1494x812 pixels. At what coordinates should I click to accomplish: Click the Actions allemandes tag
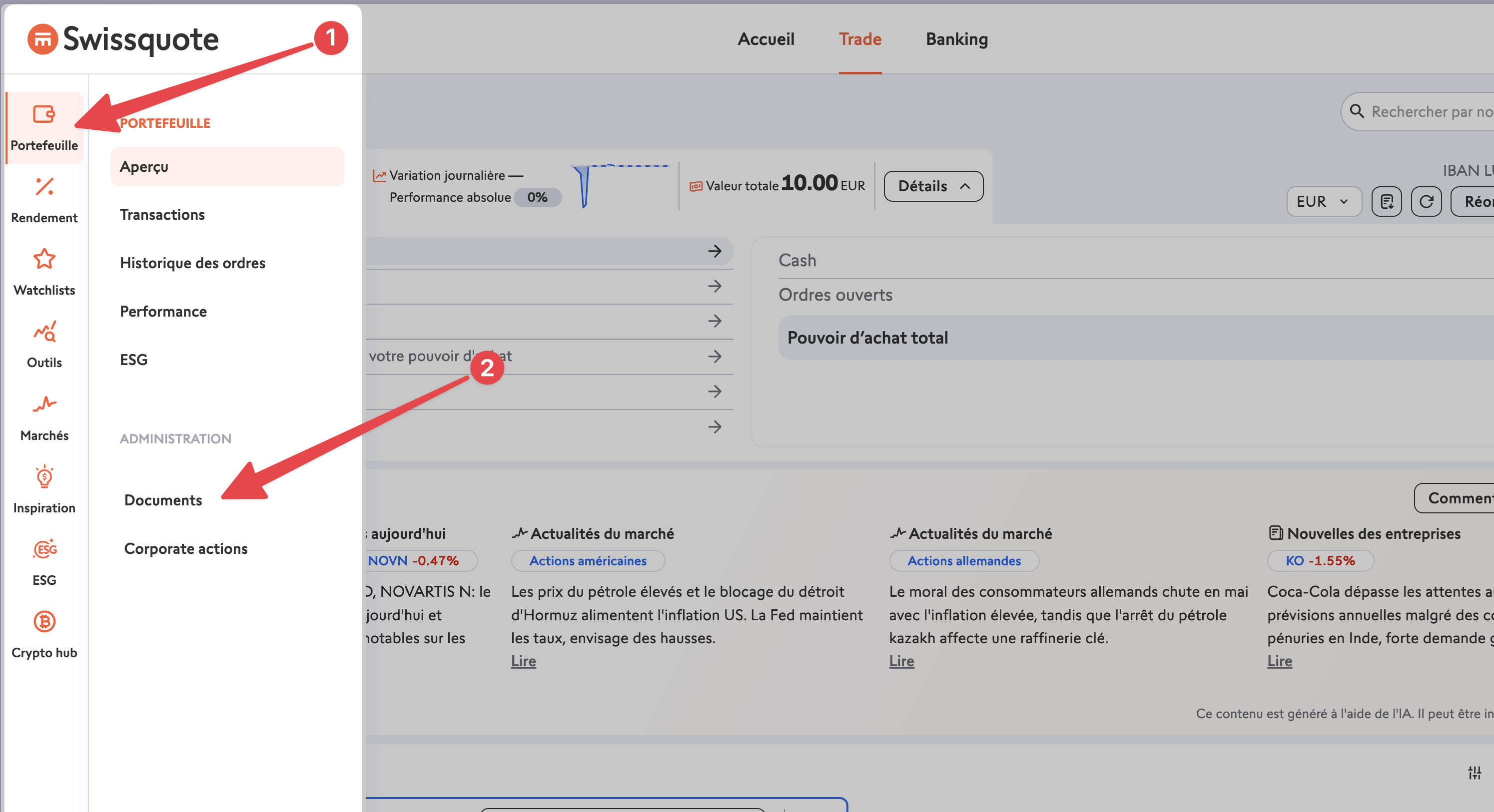[963, 560]
